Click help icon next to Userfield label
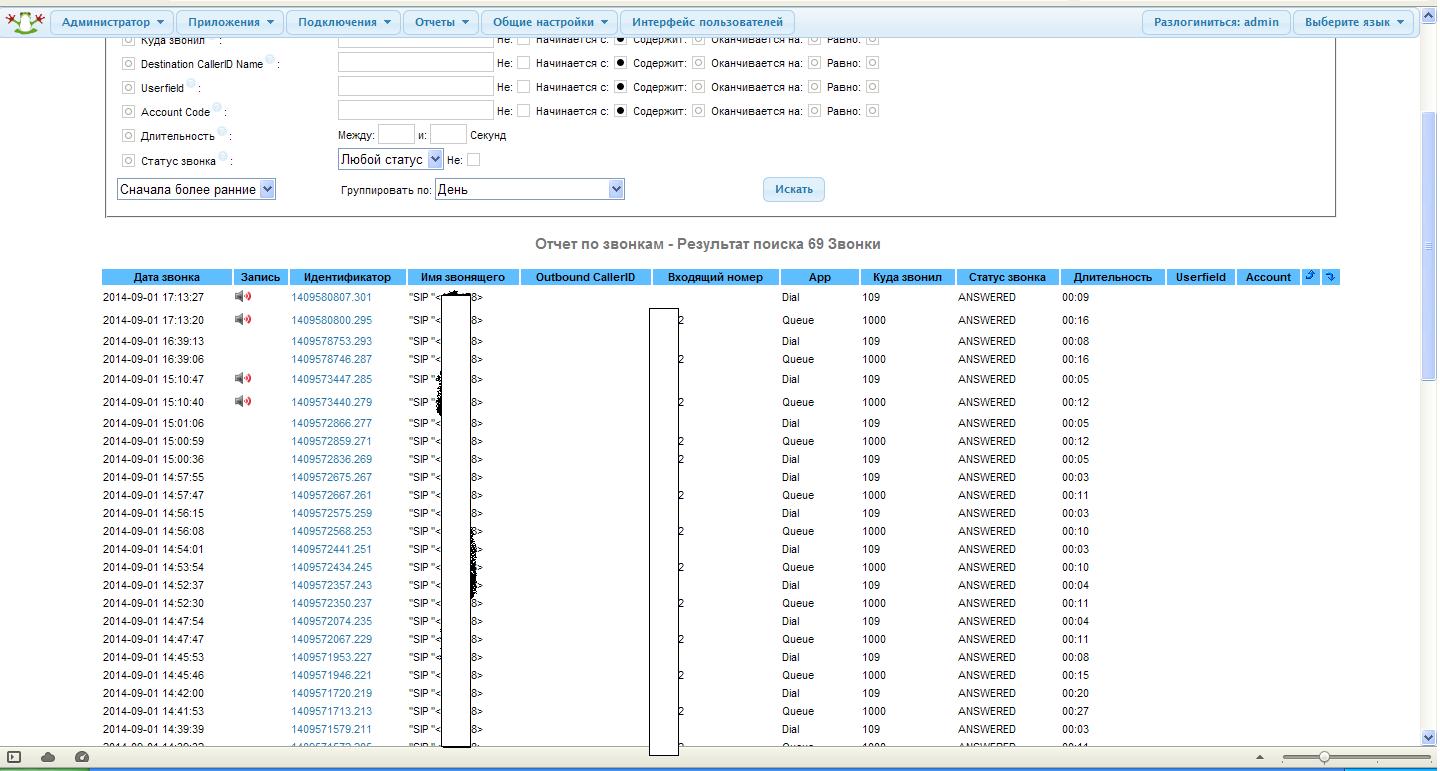1440x771 pixels. coord(191,84)
